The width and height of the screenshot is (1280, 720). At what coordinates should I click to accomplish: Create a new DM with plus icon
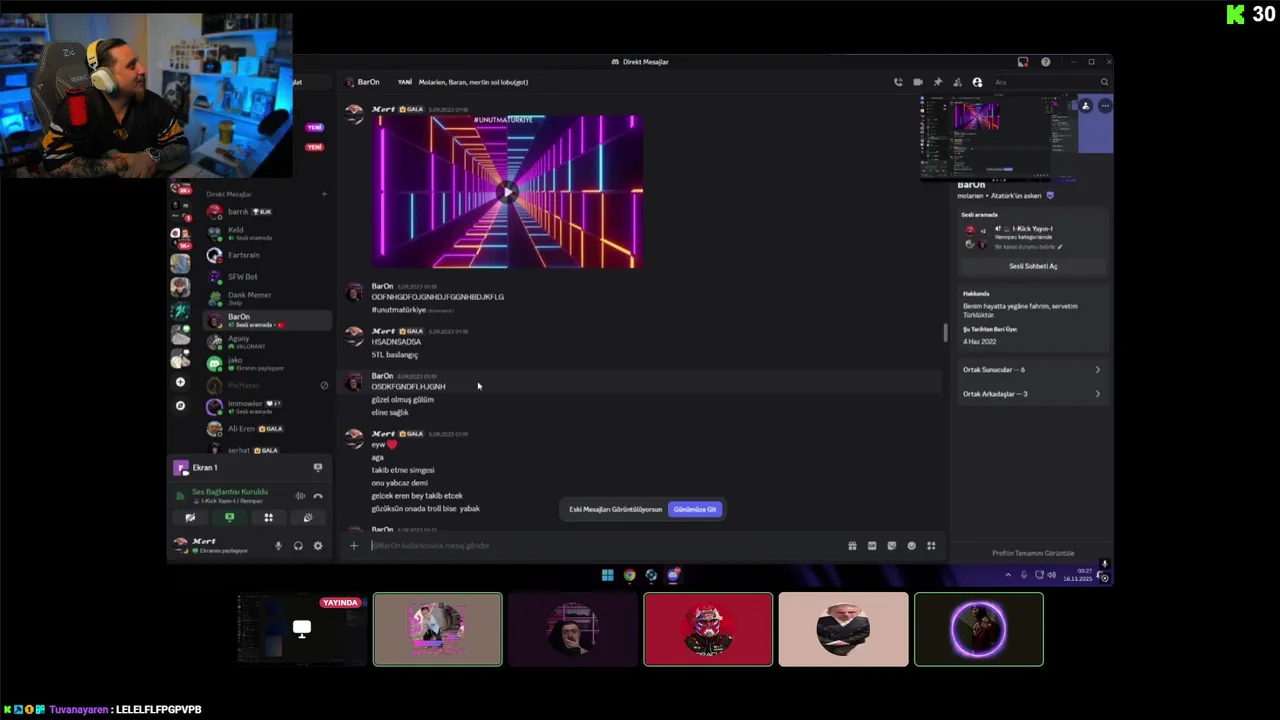pyautogui.click(x=324, y=194)
